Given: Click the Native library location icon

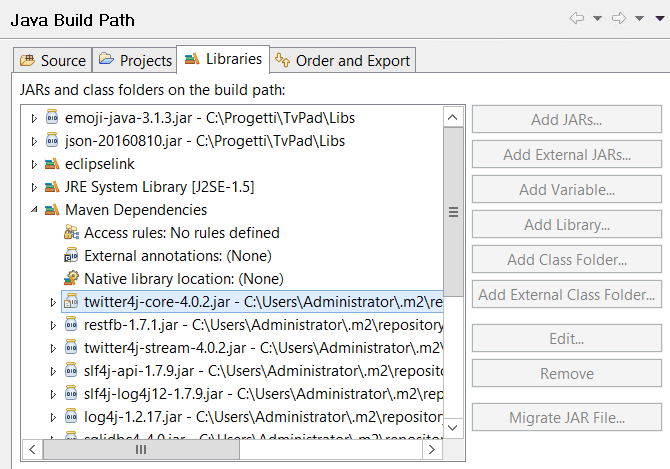Looking at the screenshot, I should coord(71,279).
